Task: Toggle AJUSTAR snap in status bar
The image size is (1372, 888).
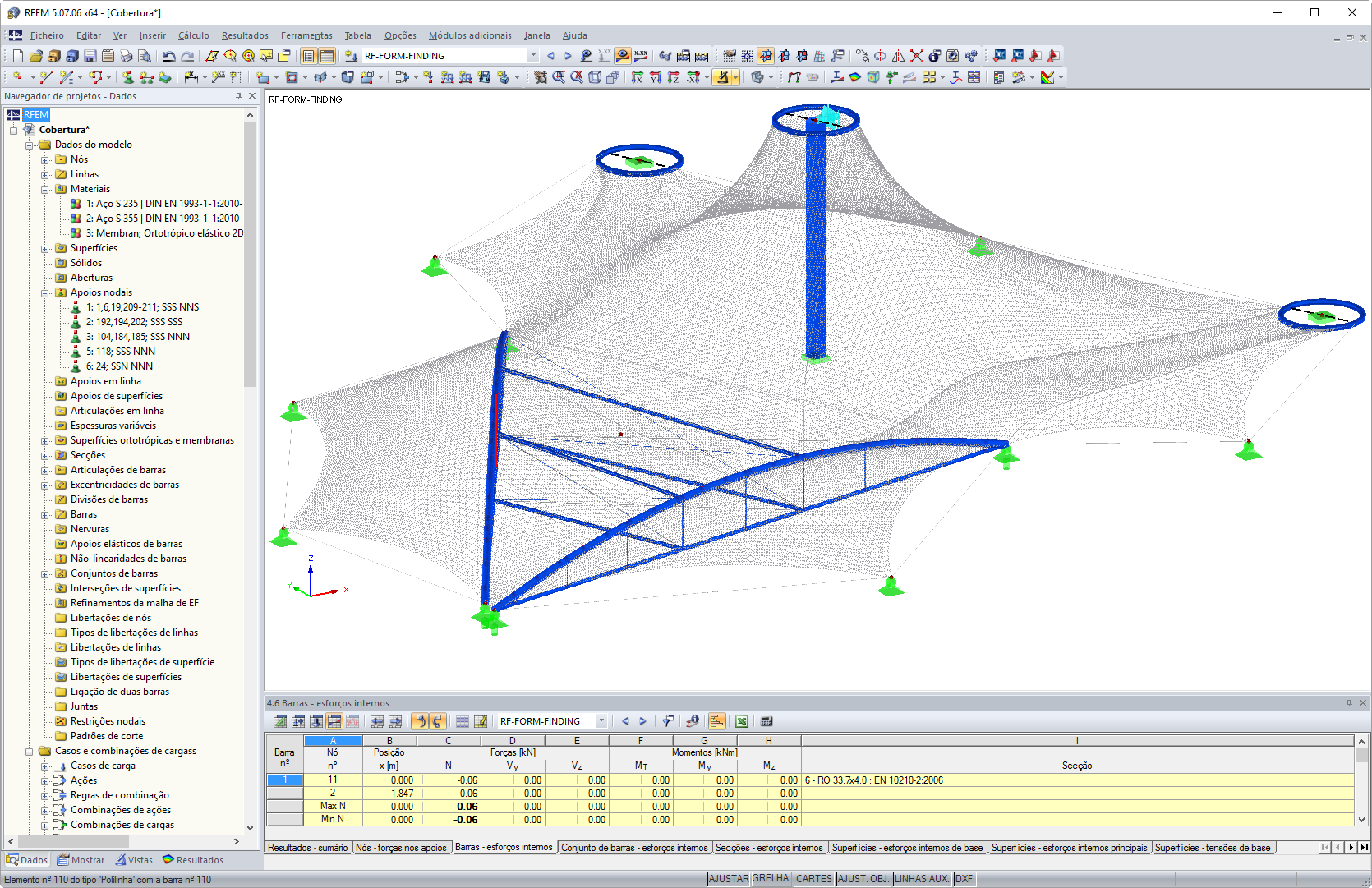Action: tap(729, 879)
